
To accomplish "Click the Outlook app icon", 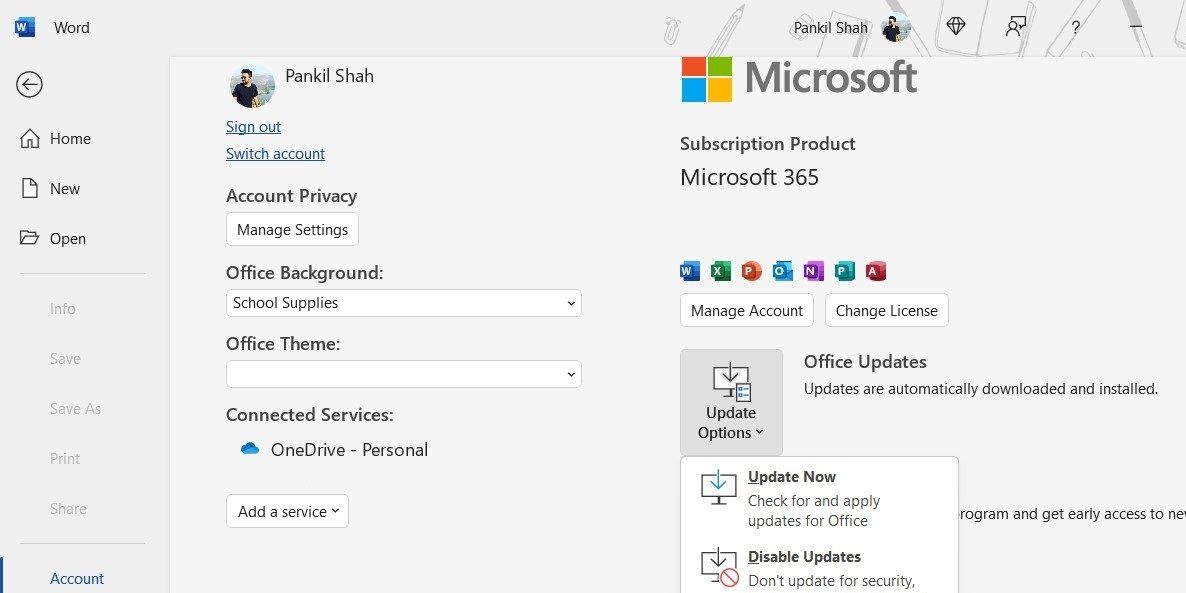I will coord(782,271).
